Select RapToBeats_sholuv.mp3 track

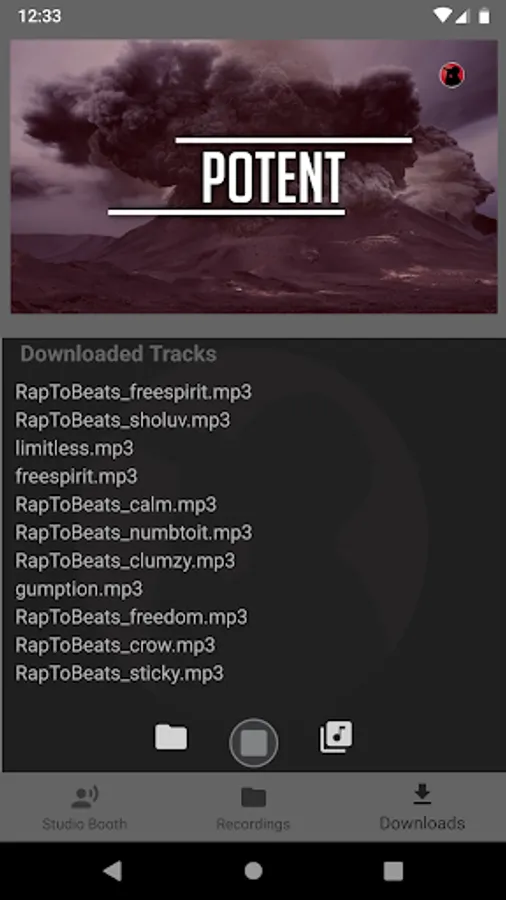[122, 420]
